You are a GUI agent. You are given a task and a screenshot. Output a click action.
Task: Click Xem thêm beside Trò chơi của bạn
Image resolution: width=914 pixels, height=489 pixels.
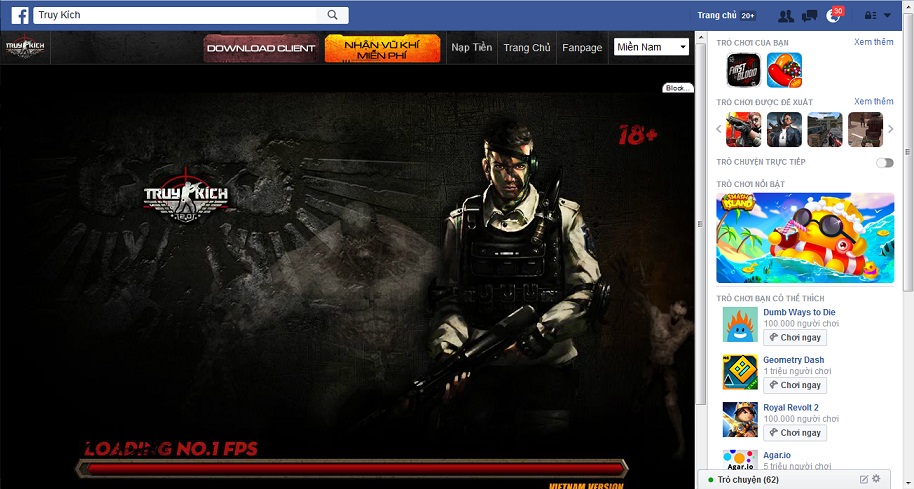point(873,42)
